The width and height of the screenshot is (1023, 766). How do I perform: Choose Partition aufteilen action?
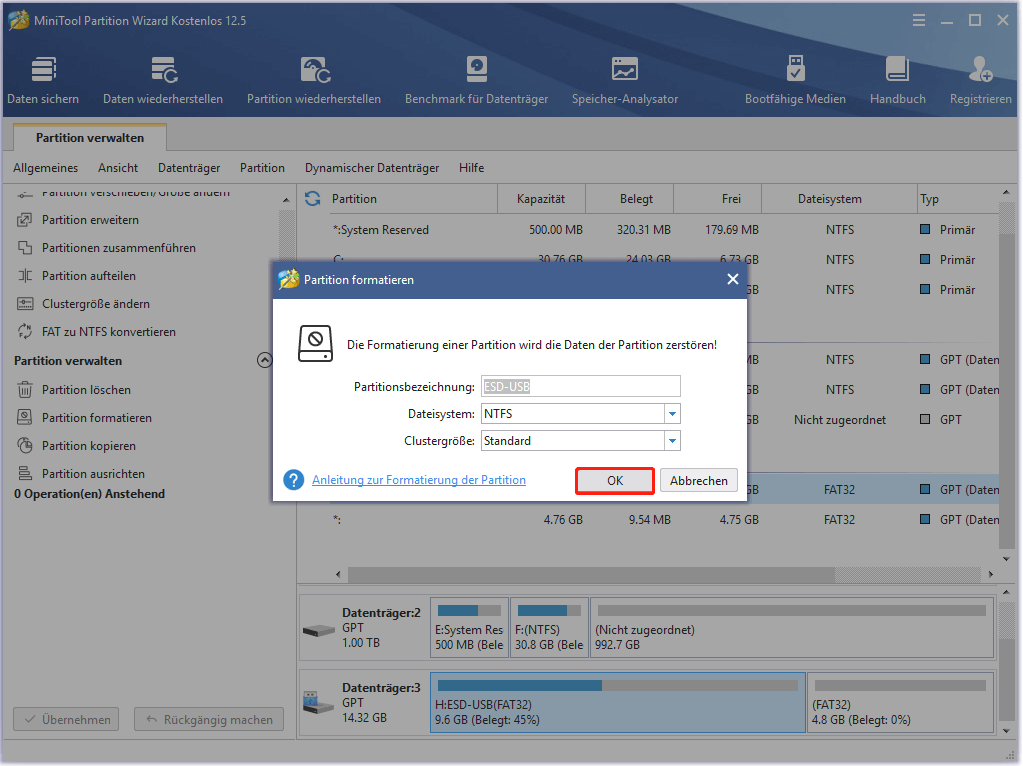click(x=89, y=276)
